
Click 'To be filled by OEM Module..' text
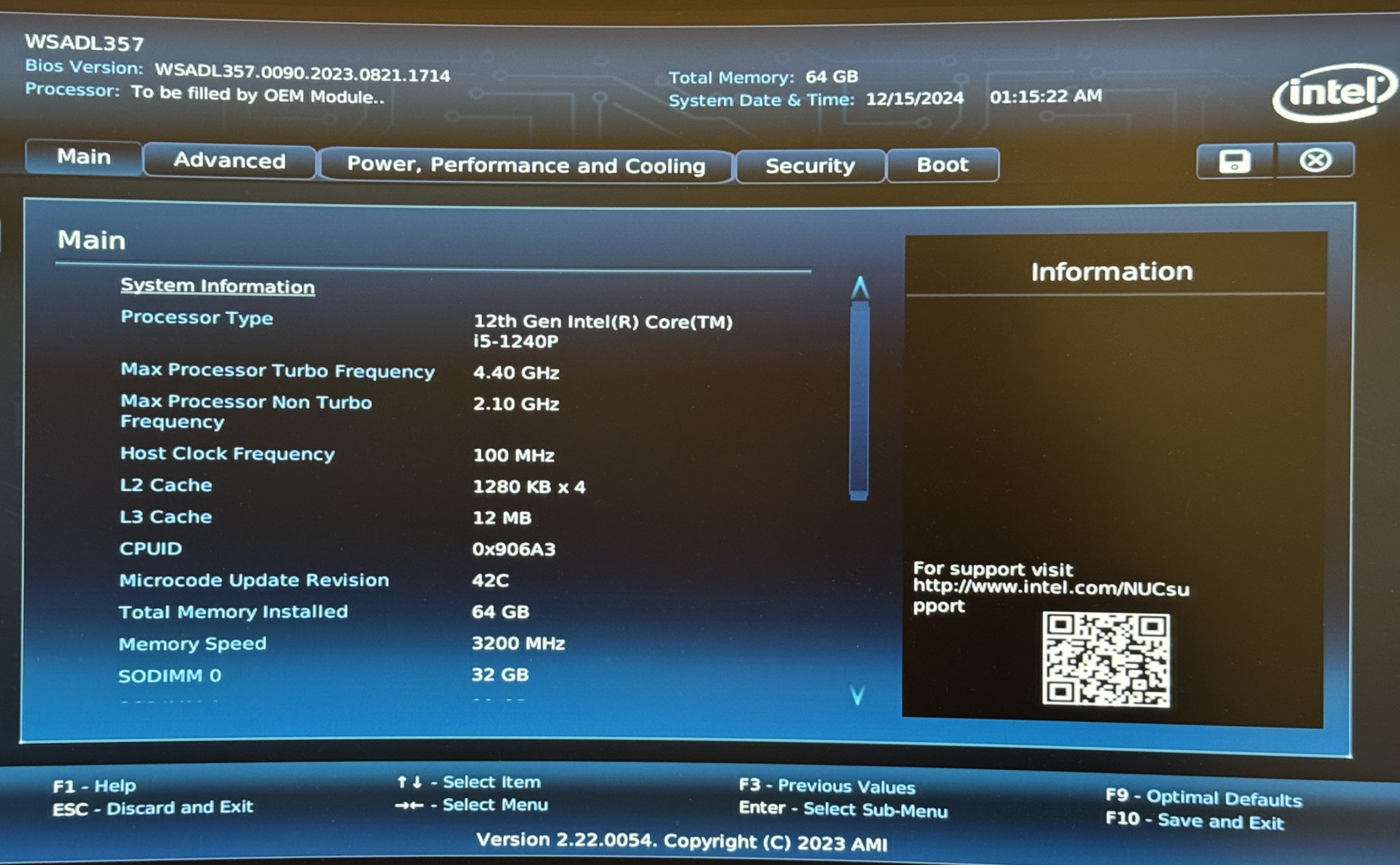tap(258, 94)
